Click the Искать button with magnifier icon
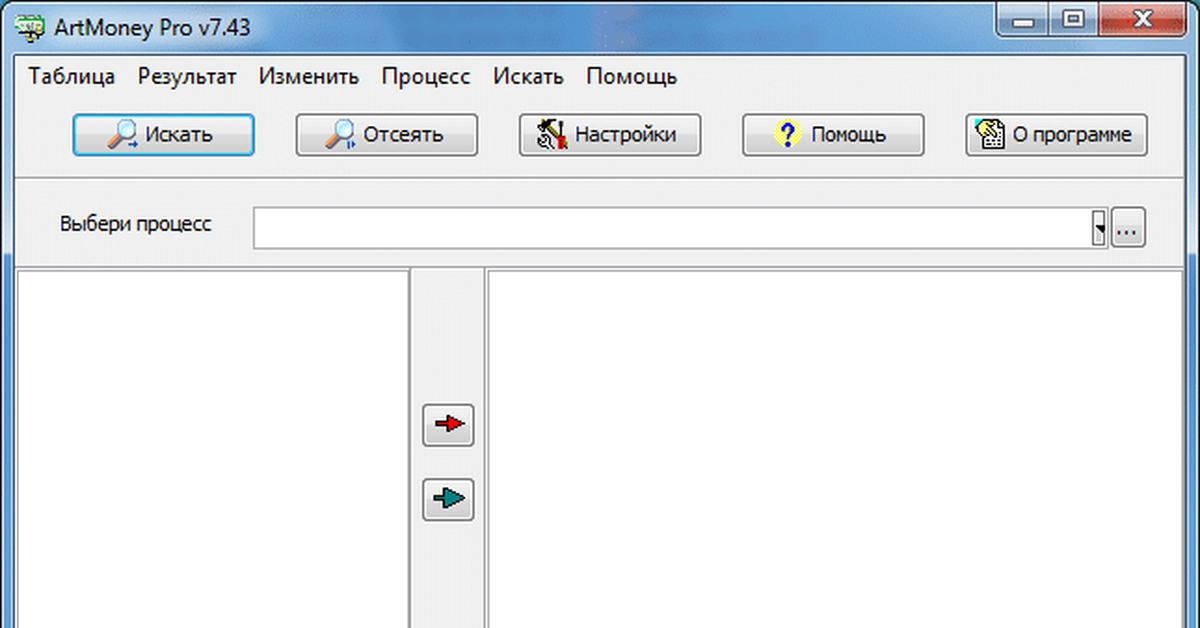This screenshot has height=628, width=1200. coord(163,135)
